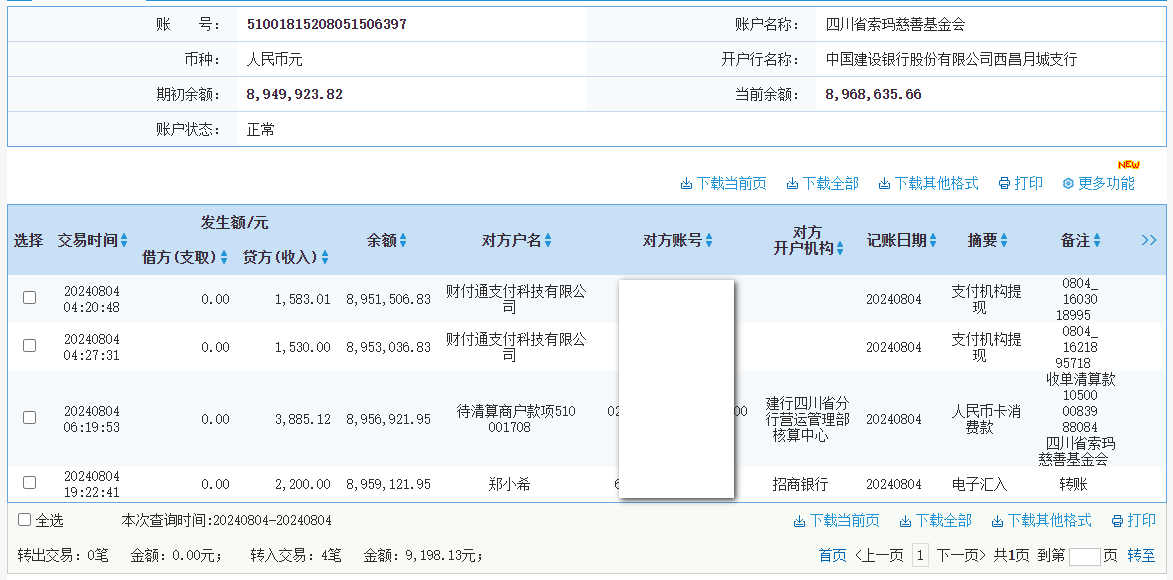
Task: Click bottom 下载其他格式 link
Action: coord(1041,520)
